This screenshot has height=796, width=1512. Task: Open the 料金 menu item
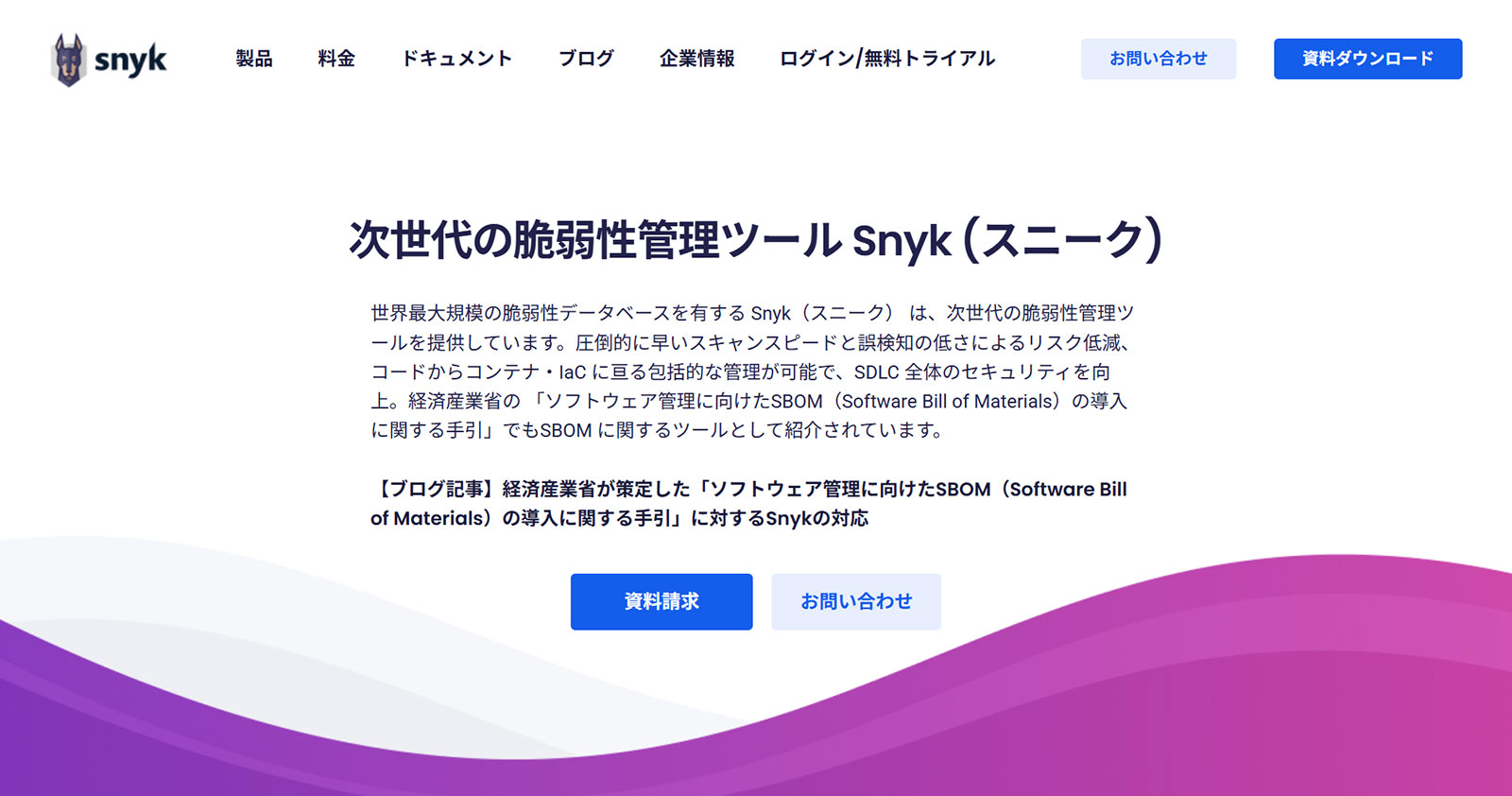336,59
